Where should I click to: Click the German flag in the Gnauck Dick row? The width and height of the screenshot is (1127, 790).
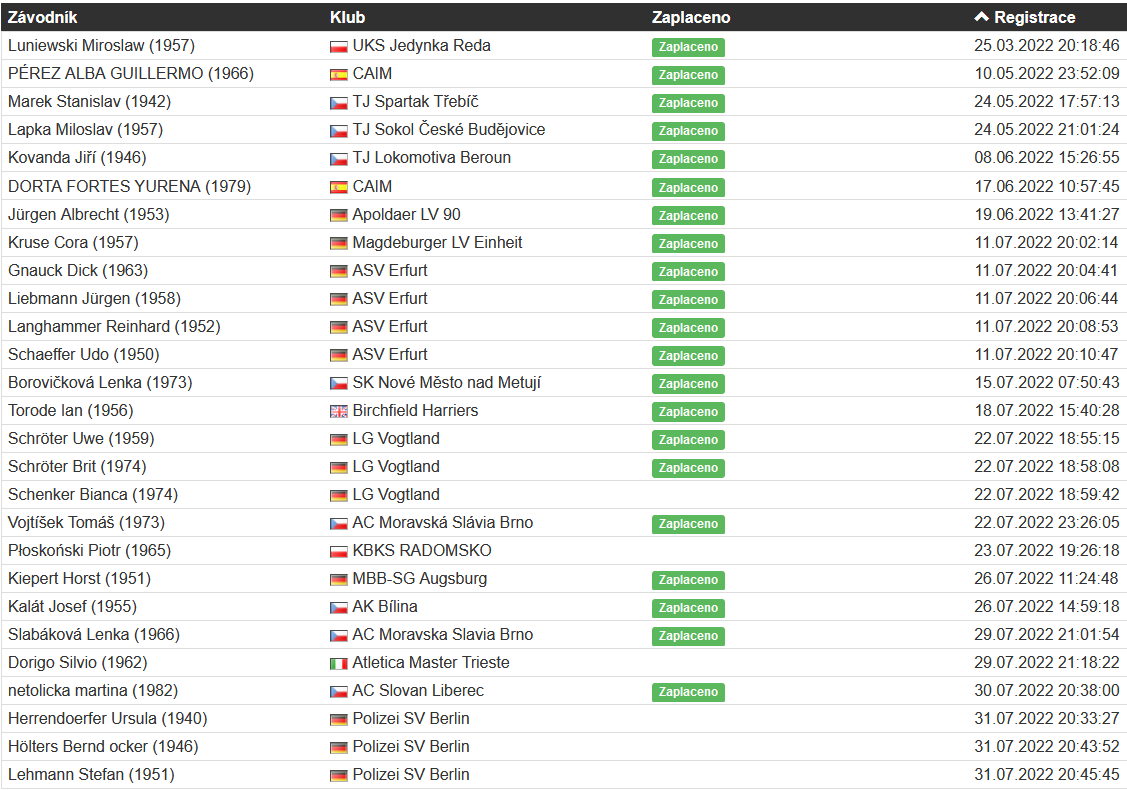(x=339, y=272)
